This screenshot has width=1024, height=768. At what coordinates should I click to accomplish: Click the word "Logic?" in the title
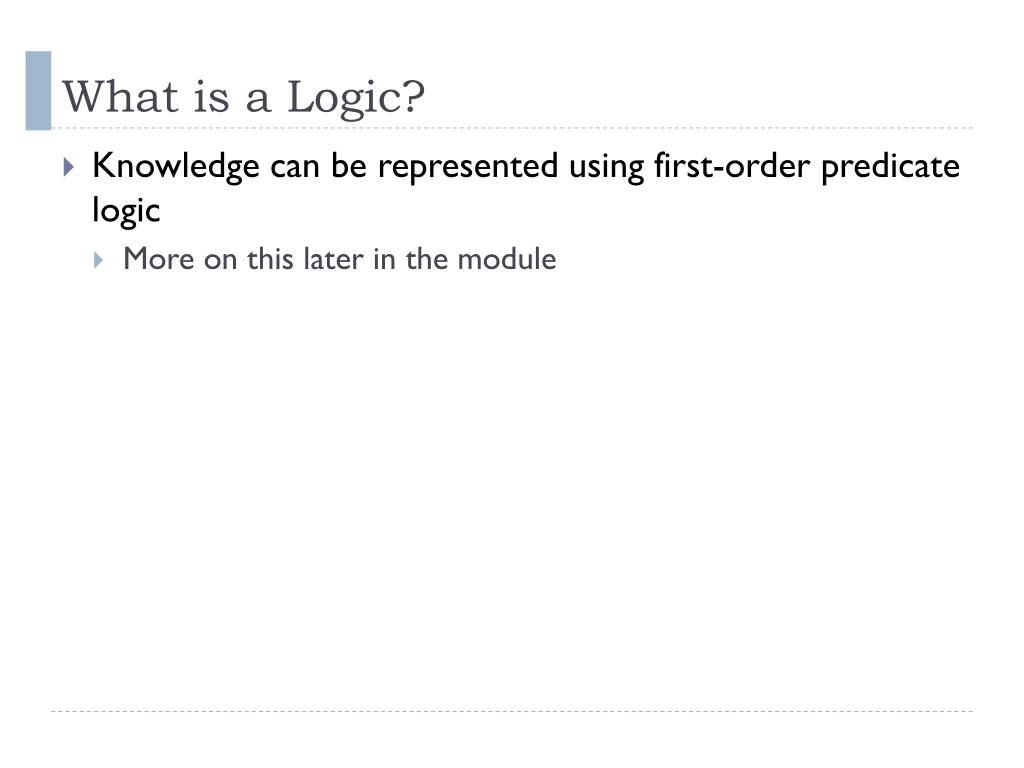tap(356, 98)
